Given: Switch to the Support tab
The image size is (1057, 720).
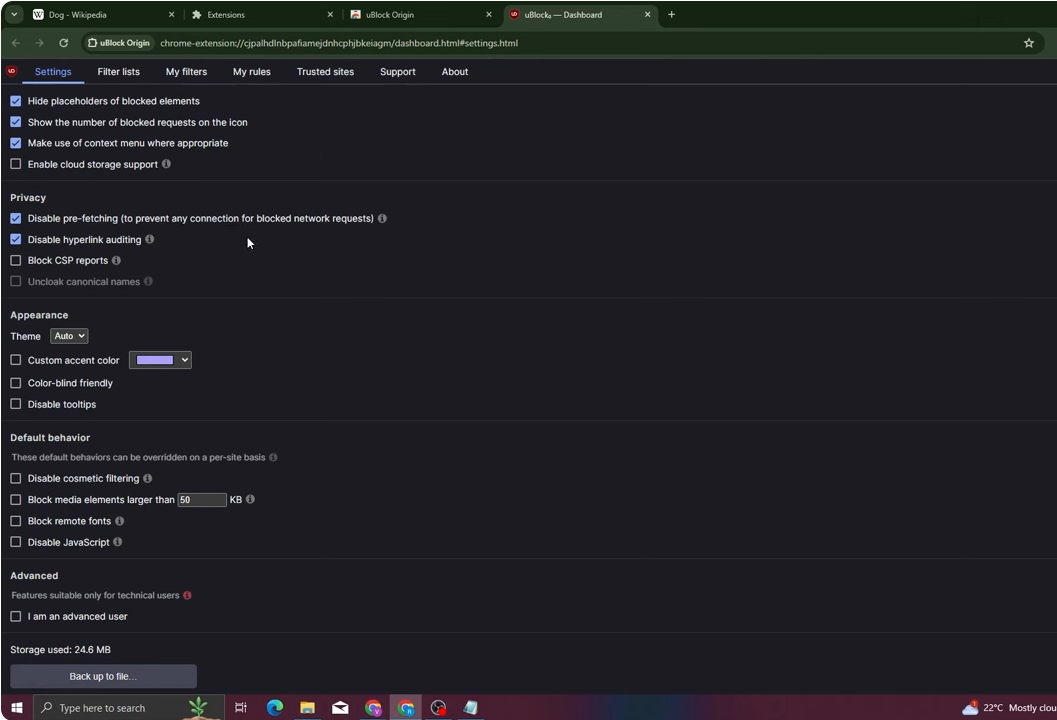Looking at the screenshot, I should (397, 71).
